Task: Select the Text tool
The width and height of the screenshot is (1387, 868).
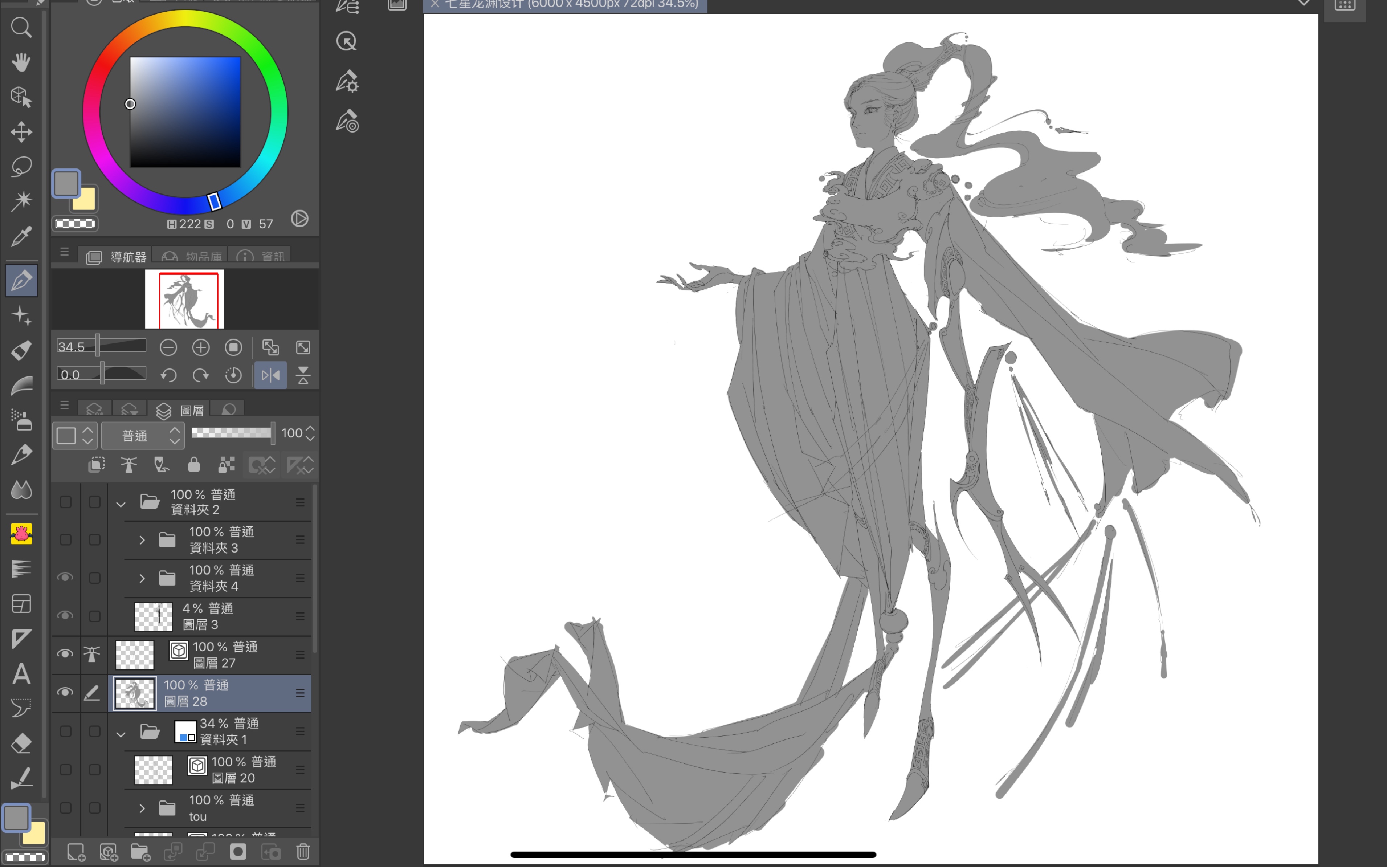Action: point(21,674)
